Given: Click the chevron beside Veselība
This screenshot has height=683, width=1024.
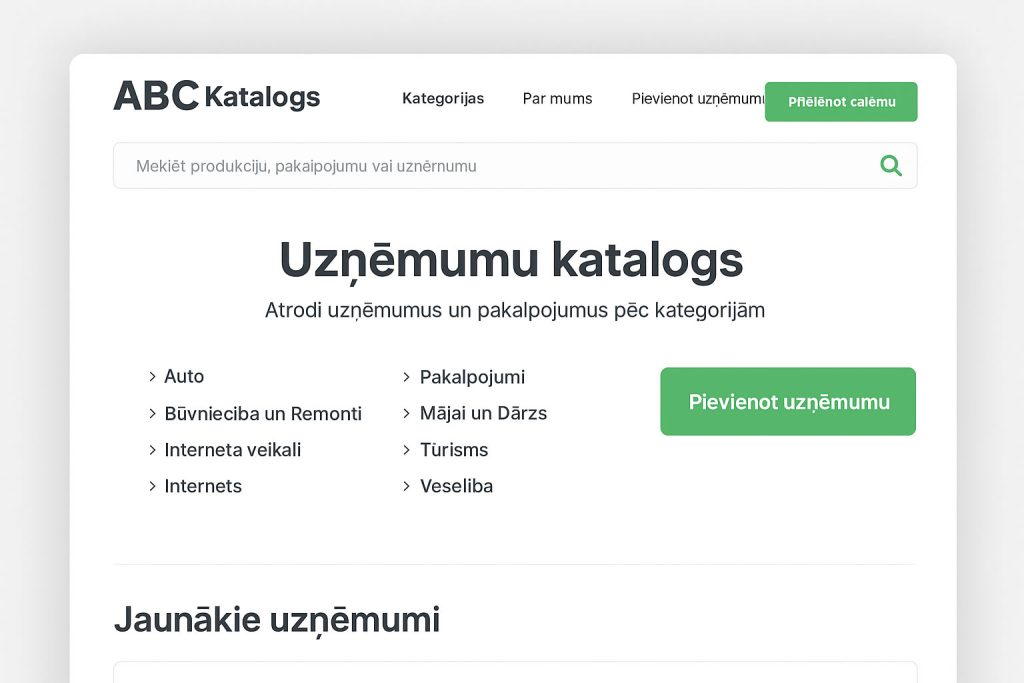Looking at the screenshot, I should click(407, 486).
